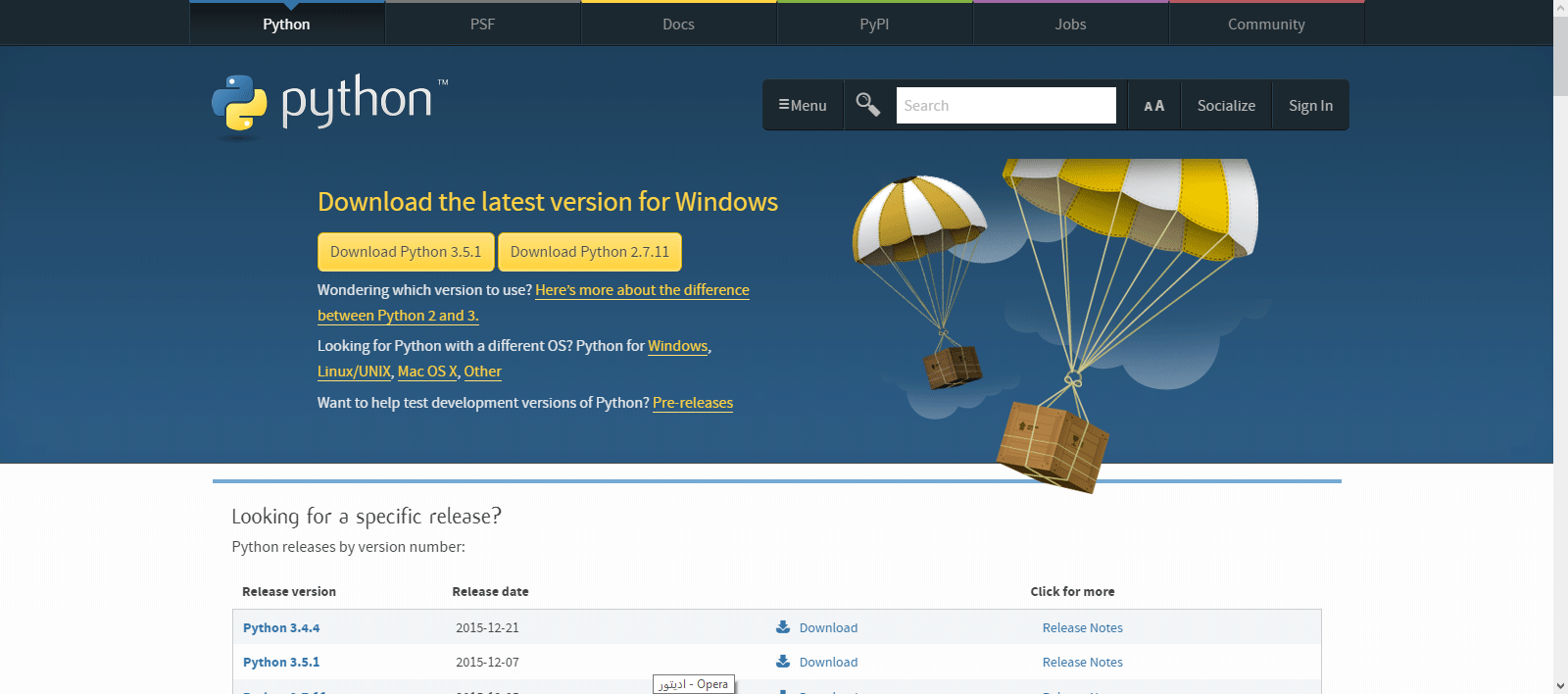Switch to the PSF tab
The width and height of the screenshot is (1568, 694).
483,24
